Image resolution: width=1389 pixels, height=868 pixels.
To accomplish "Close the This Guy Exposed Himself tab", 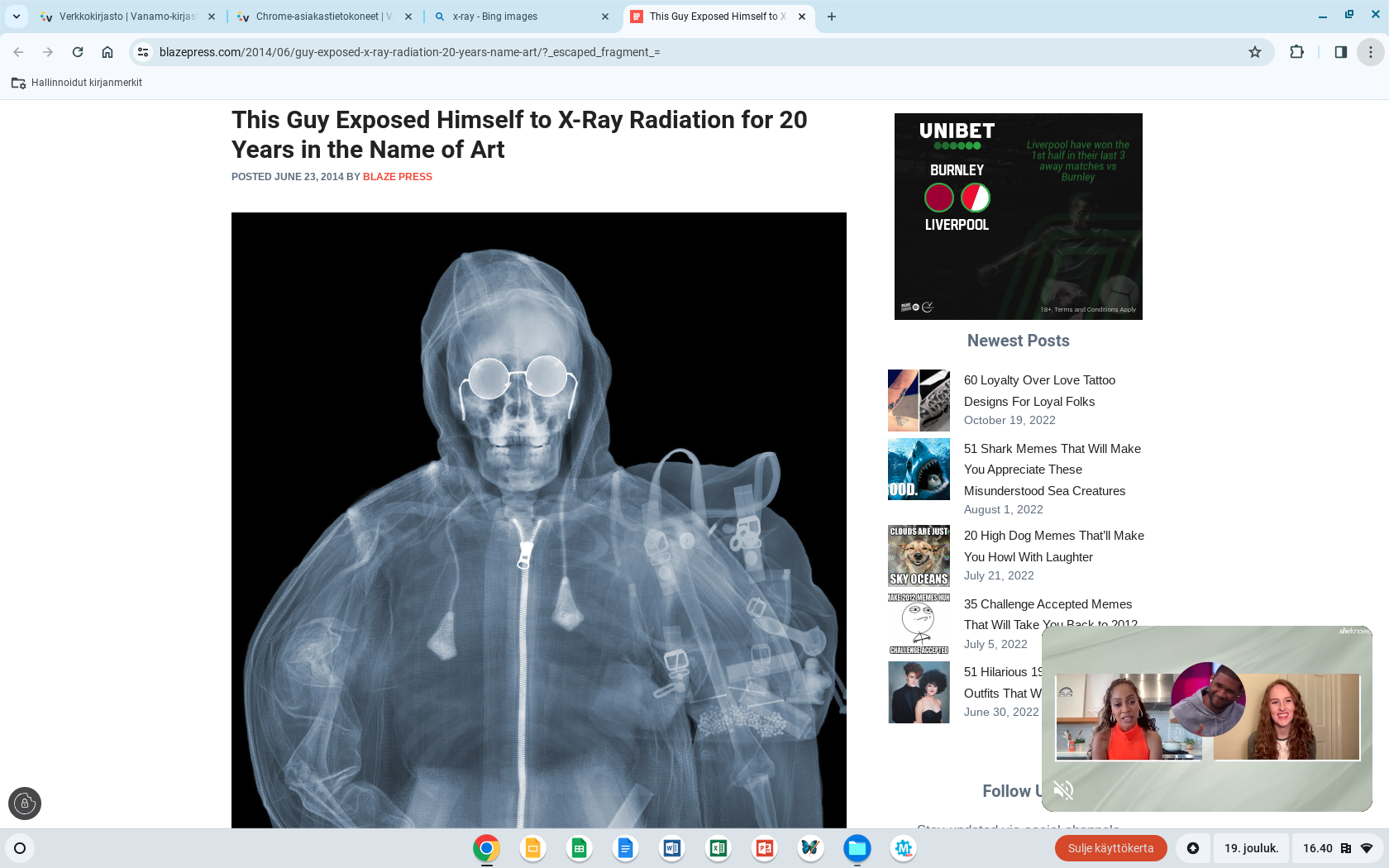I will [802, 17].
